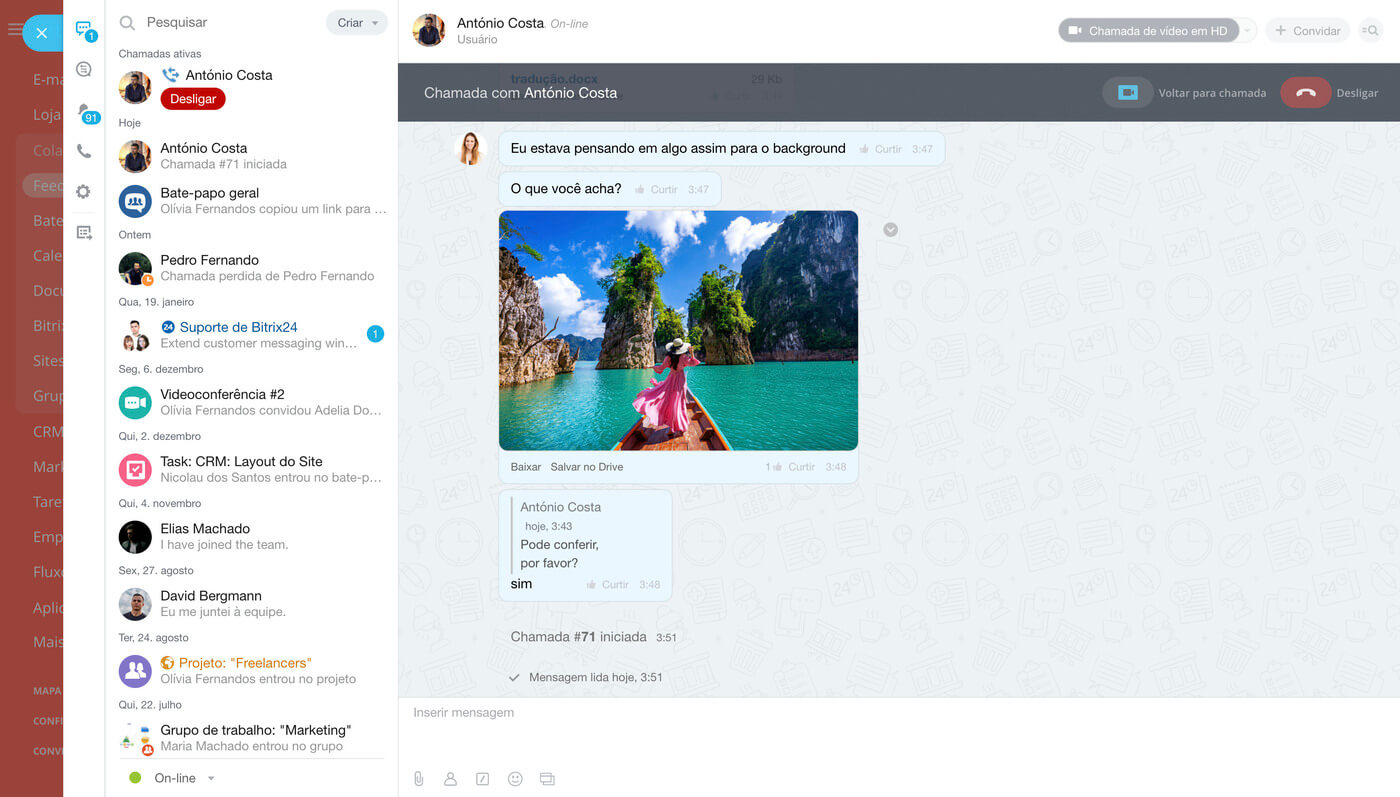This screenshot has width=1400, height=797.
Task: Click the slash command icon below message box
Action: point(482,779)
